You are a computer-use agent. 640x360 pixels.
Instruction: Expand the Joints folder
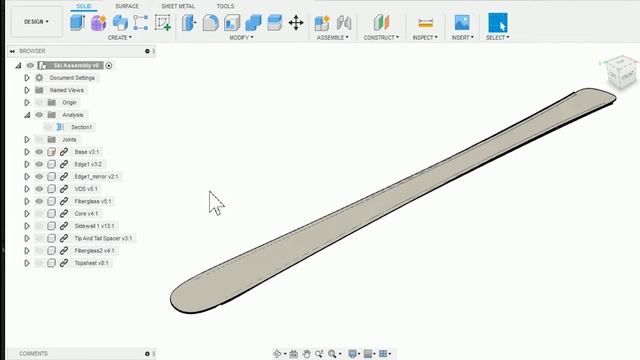[27, 140]
